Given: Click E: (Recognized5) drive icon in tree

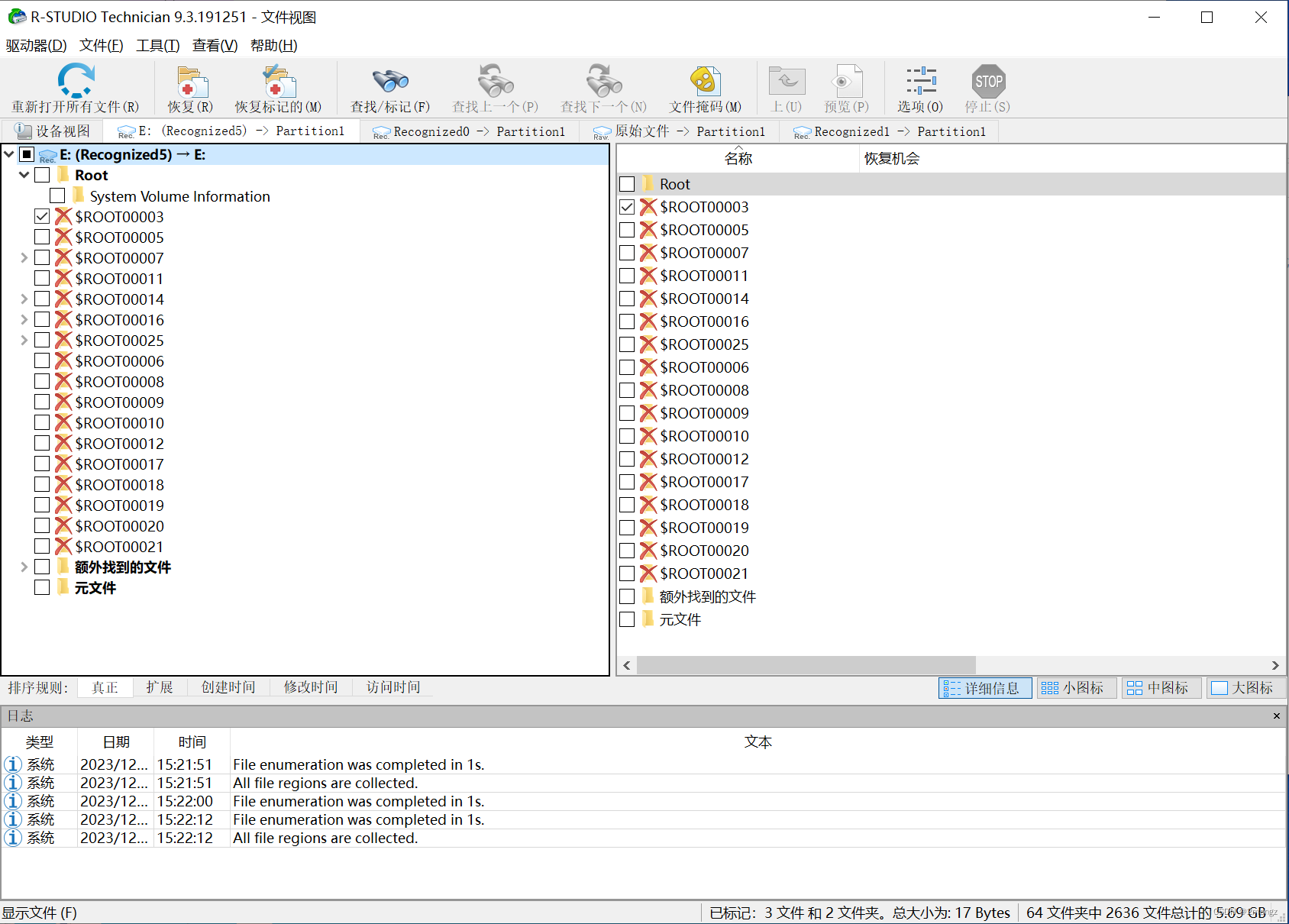Looking at the screenshot, I should click(x=48, y=155).
